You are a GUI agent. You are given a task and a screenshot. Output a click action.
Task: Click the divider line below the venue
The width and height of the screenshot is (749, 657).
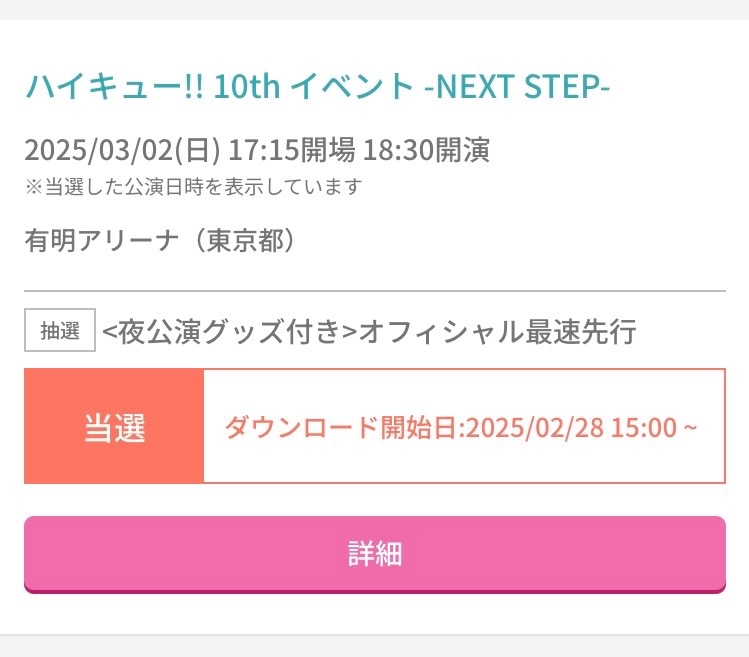(x=374, y=290)
